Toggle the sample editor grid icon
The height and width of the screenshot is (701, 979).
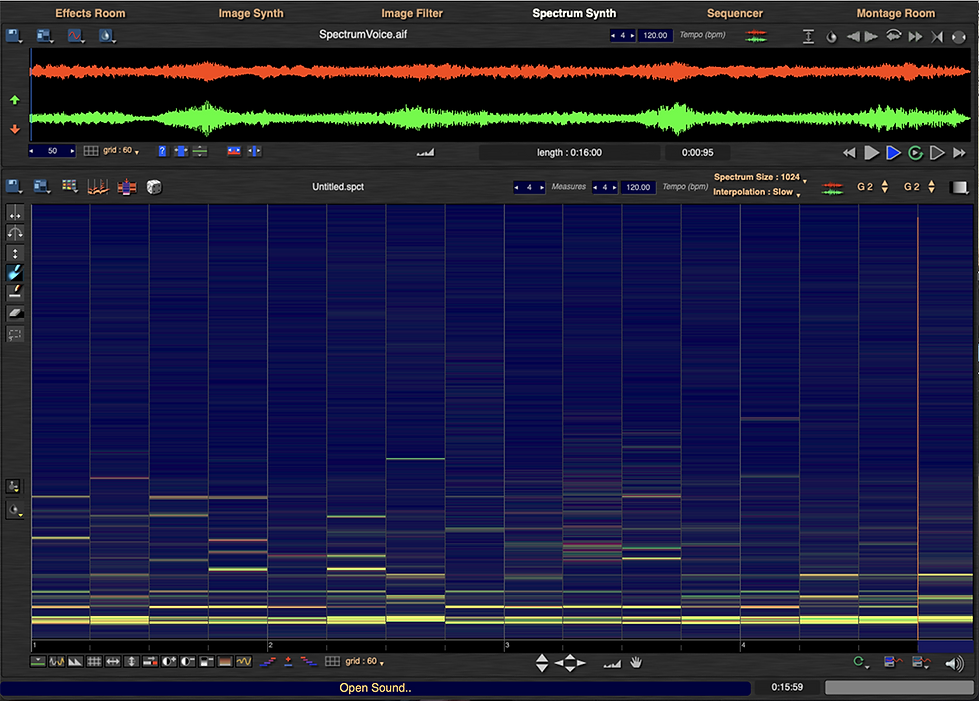click(x=91, y=151)
